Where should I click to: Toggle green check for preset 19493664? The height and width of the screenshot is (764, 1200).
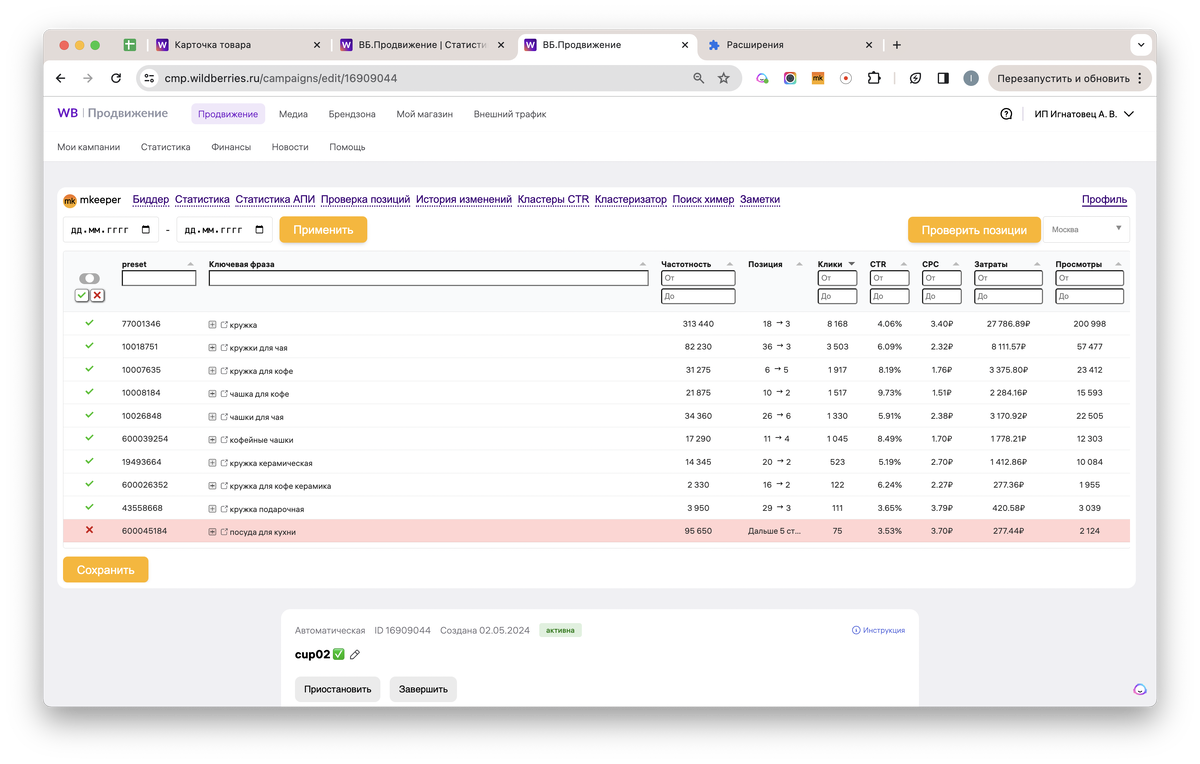coord(89,461)
